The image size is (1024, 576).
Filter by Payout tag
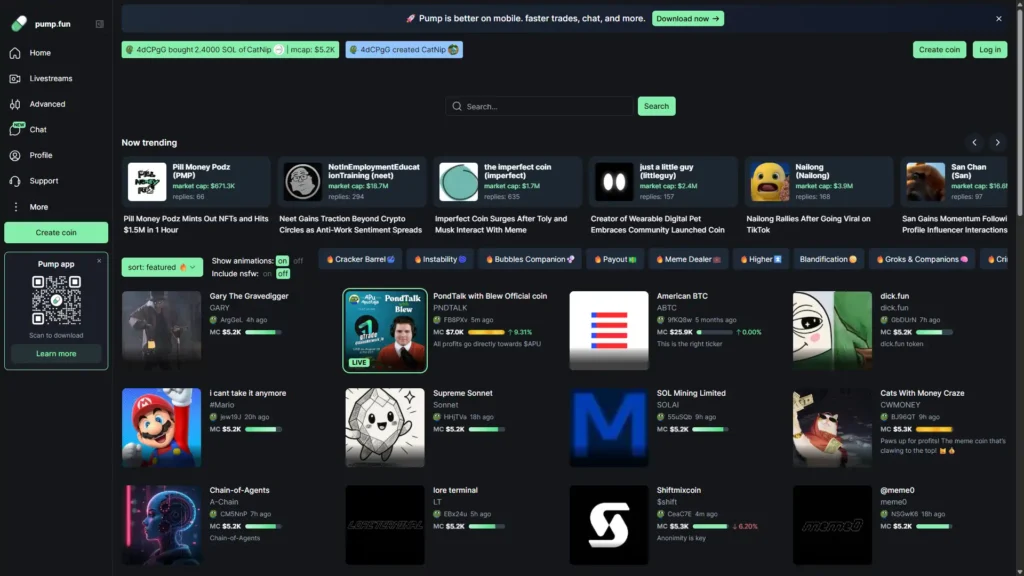[x=615, y=259]
